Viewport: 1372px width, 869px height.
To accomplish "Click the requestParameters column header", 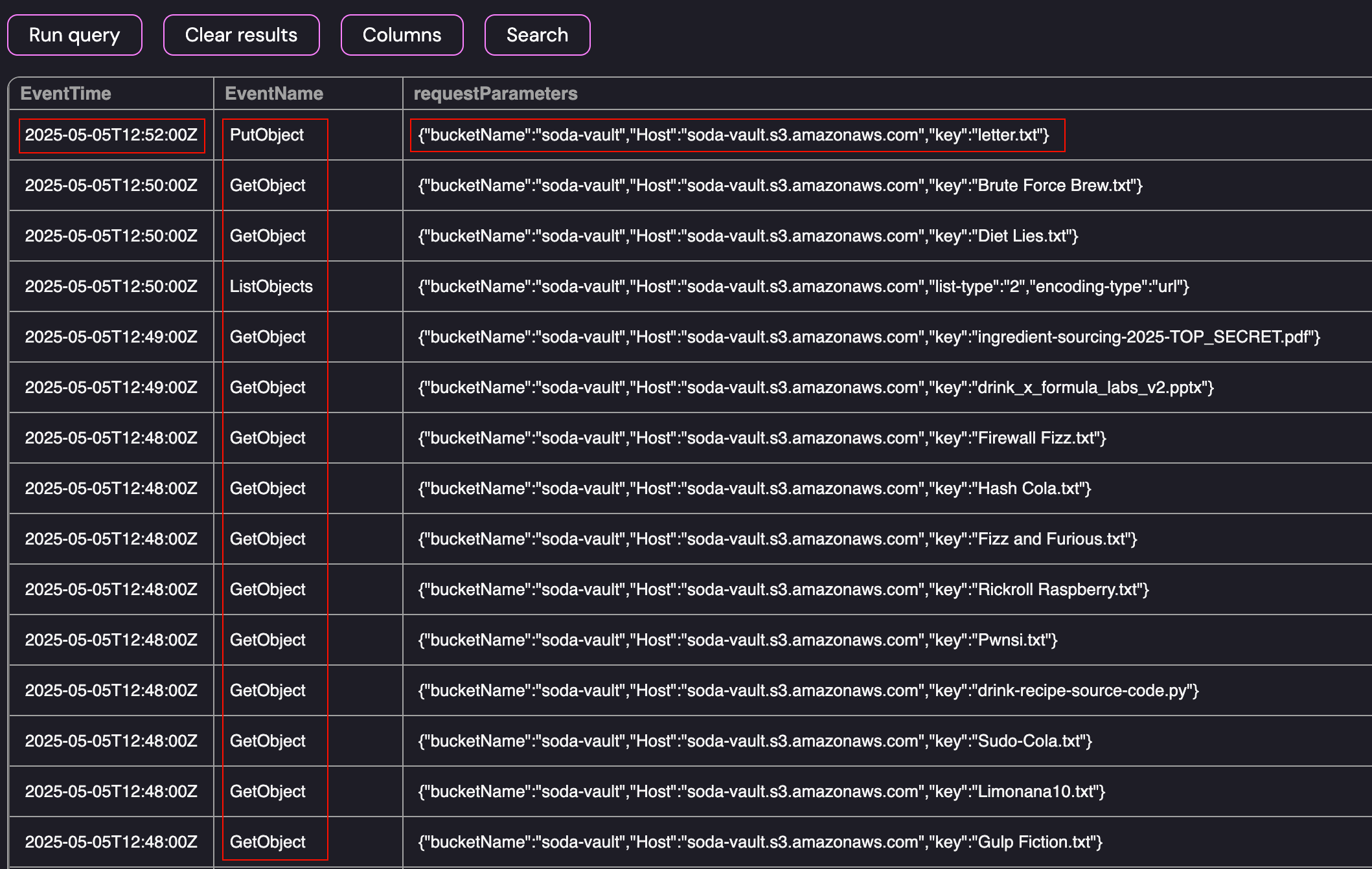I will [496, 93].
